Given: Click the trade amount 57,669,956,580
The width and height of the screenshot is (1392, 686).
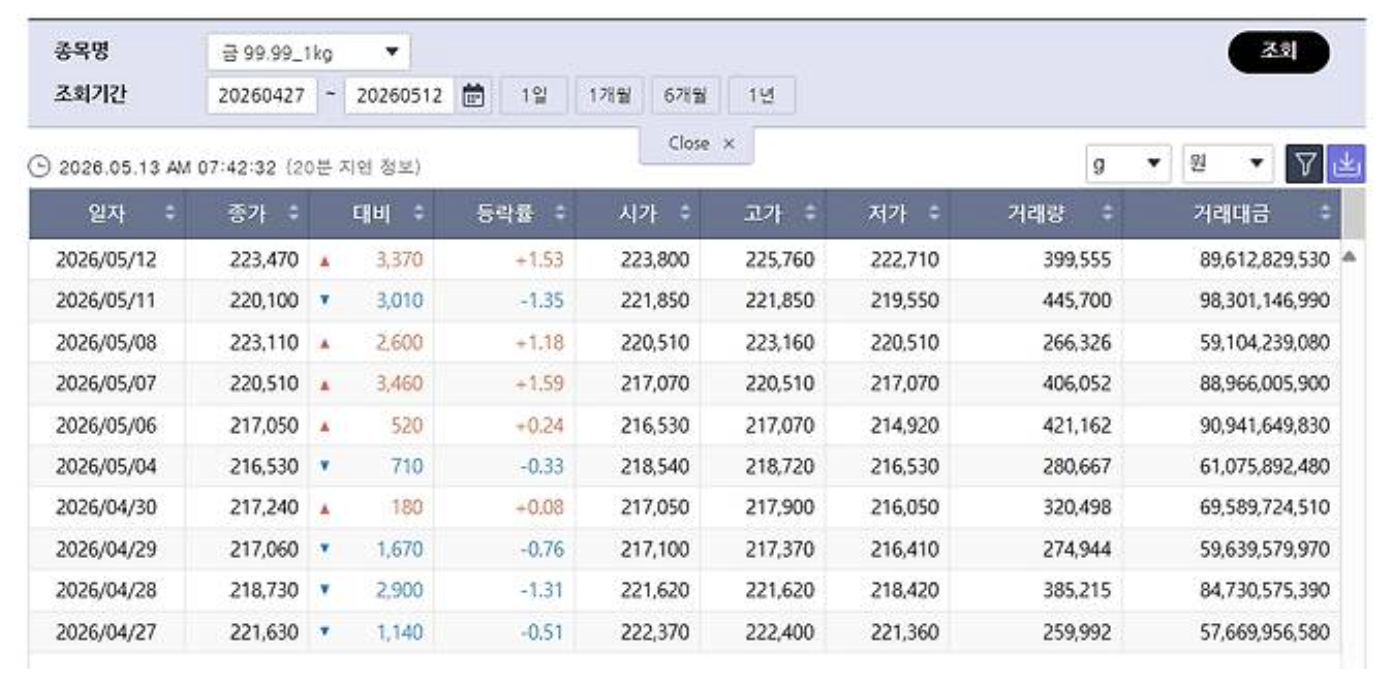Looking at the screenshot, I should (x=1265, y=632).
